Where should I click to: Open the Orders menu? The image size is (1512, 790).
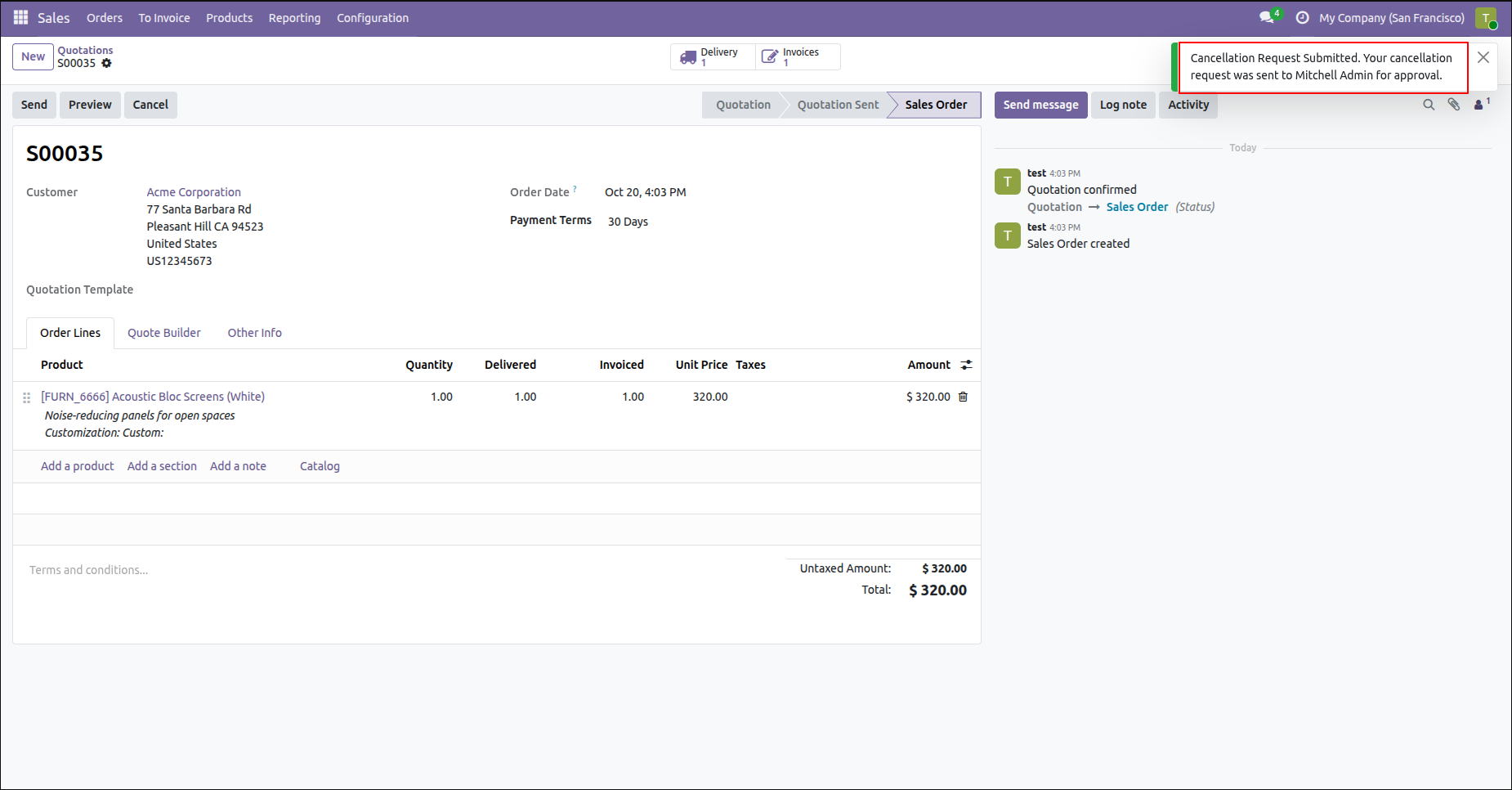(105, 18)
